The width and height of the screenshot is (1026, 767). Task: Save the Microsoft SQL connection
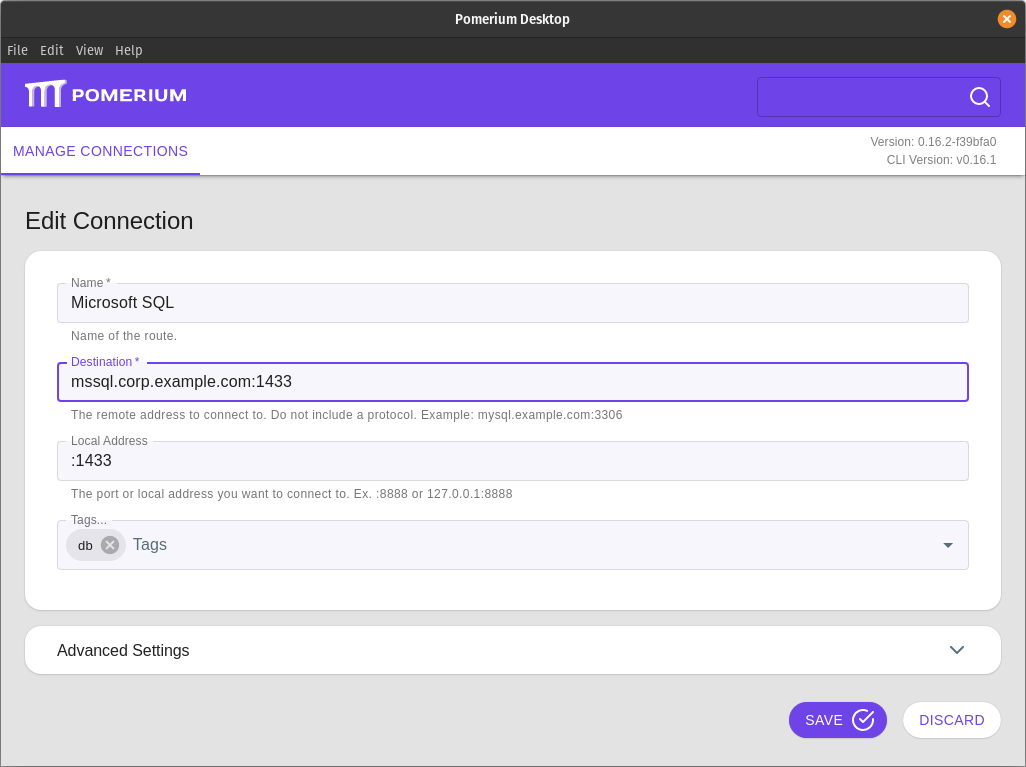[838, 719]
